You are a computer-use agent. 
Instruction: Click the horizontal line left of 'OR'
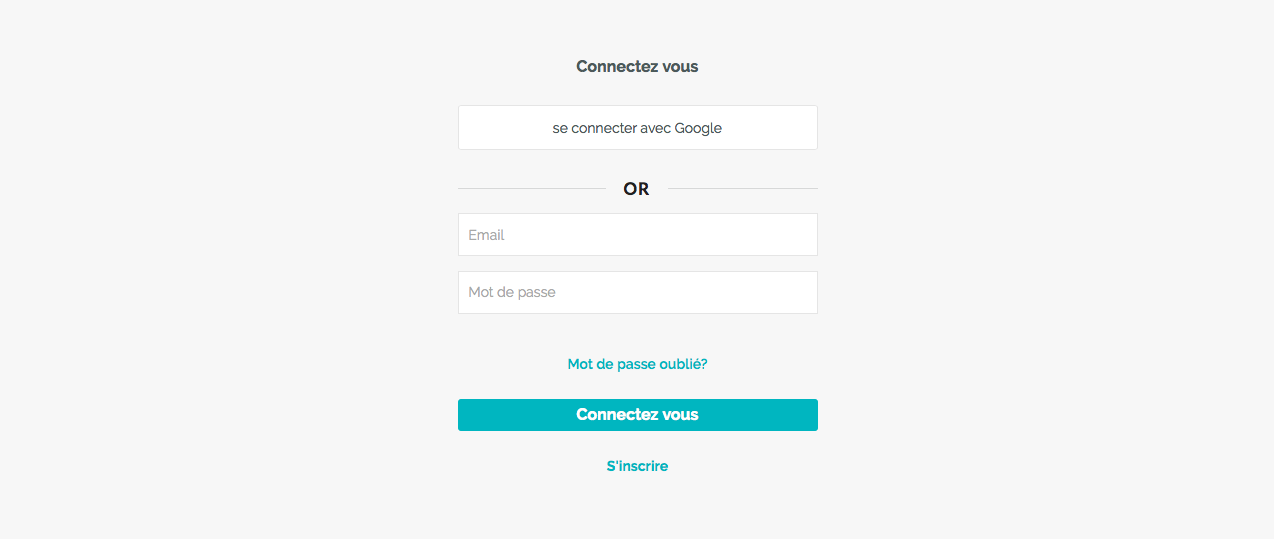pyautogui.click(x=531, y=188)
